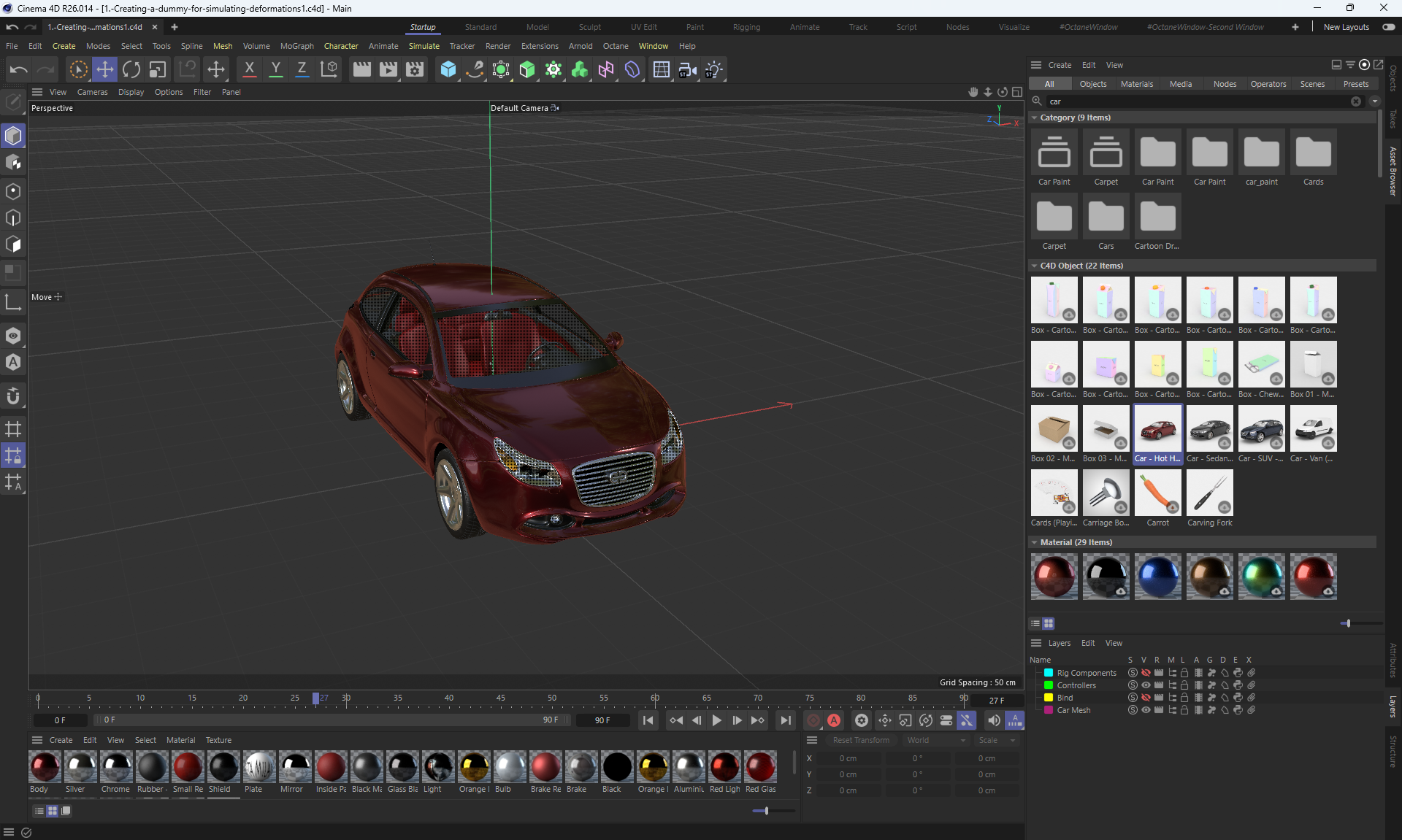Go to end of animation
Screen dimensions: 1402x840
click(x=785, y=720)
